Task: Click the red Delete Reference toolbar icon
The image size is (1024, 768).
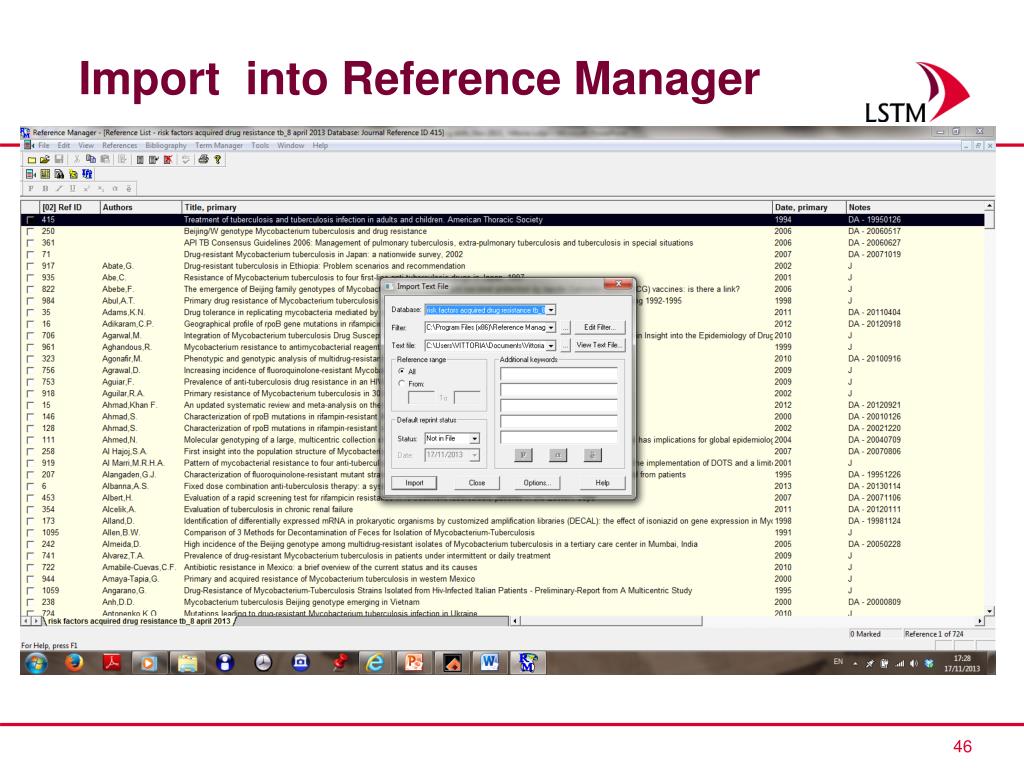Action: pos(168,159)
